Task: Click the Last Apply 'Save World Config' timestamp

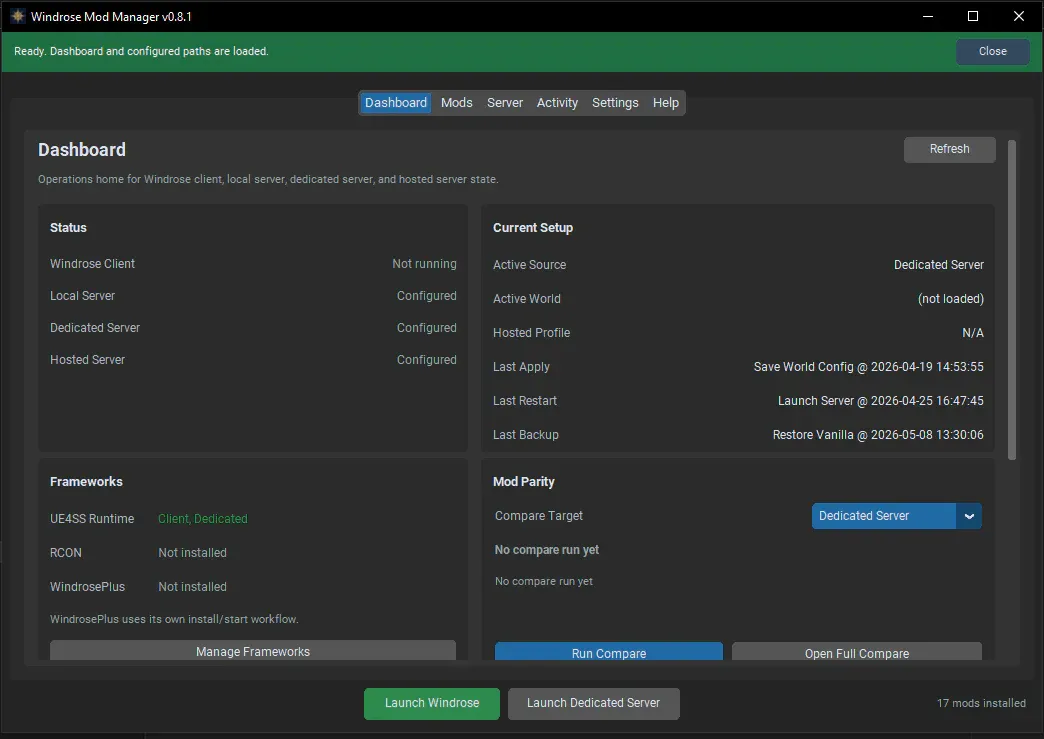Action: (868, 366)
